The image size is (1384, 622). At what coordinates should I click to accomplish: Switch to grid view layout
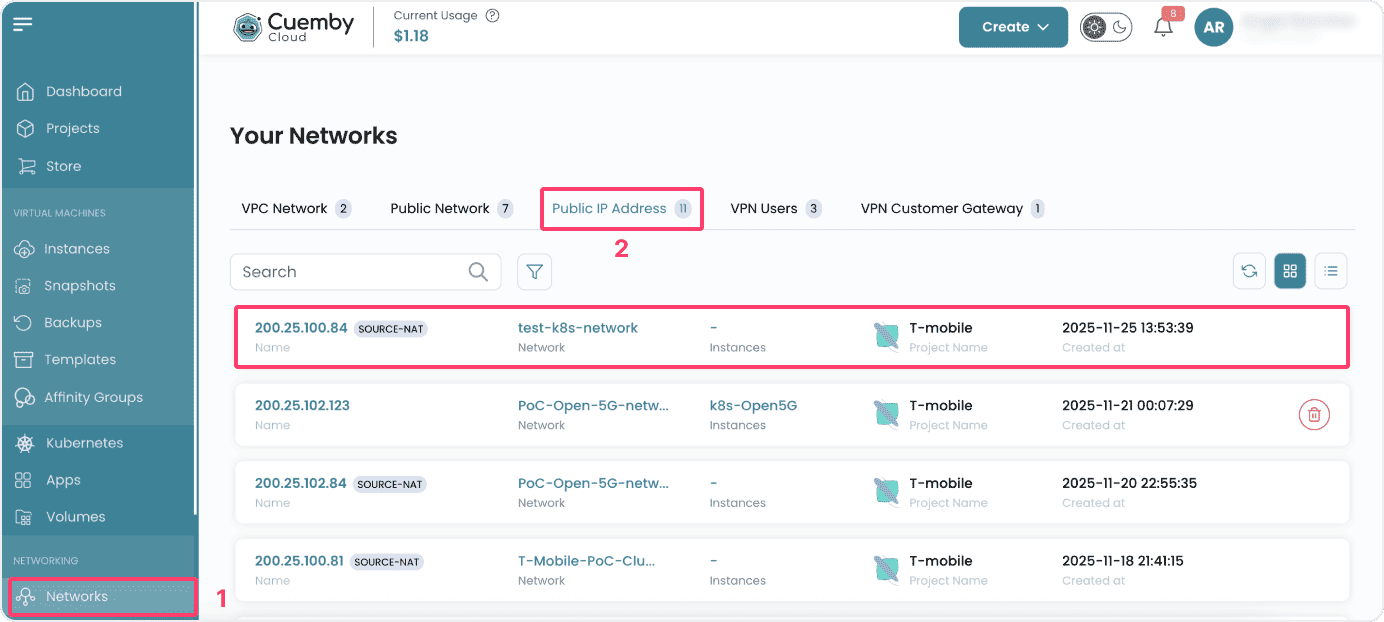pyautogui.click(x=1290, y=271)
